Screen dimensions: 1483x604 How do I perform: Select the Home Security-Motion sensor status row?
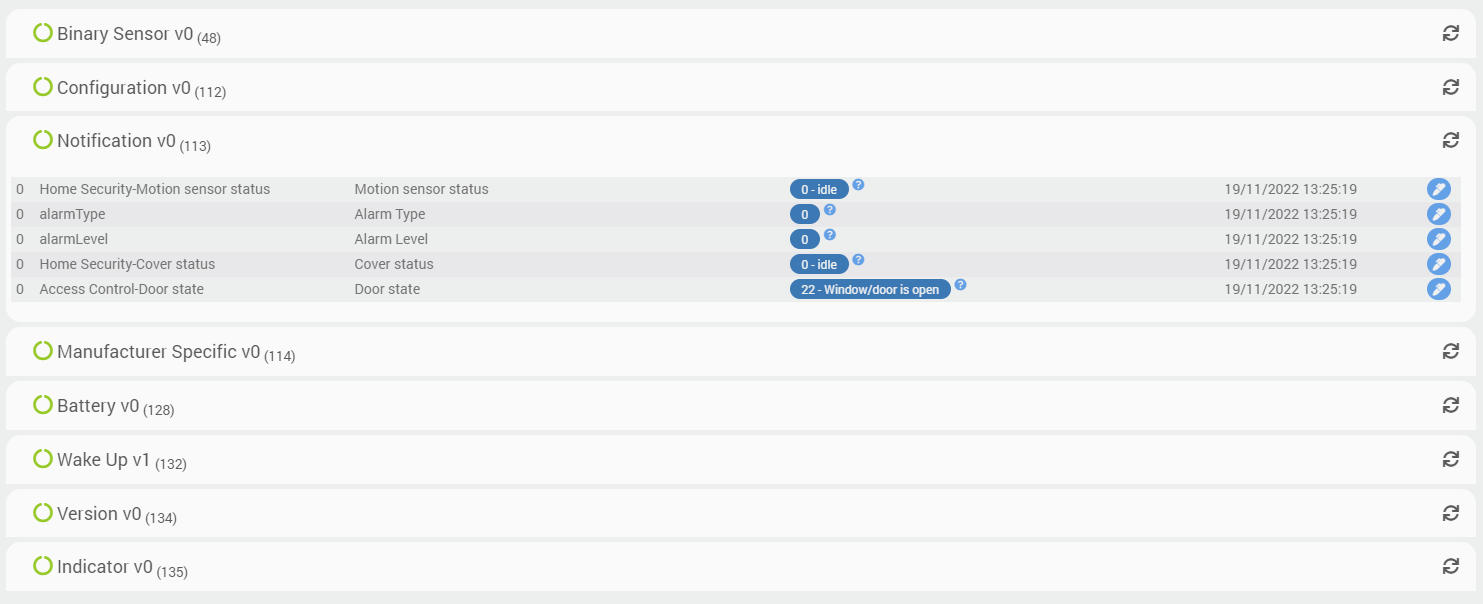[x=154, y=189]
